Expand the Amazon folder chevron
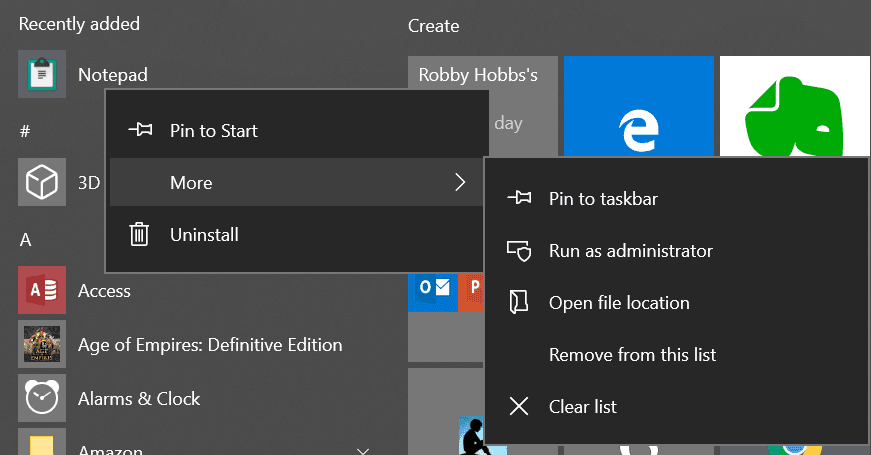 click(363, 451)
